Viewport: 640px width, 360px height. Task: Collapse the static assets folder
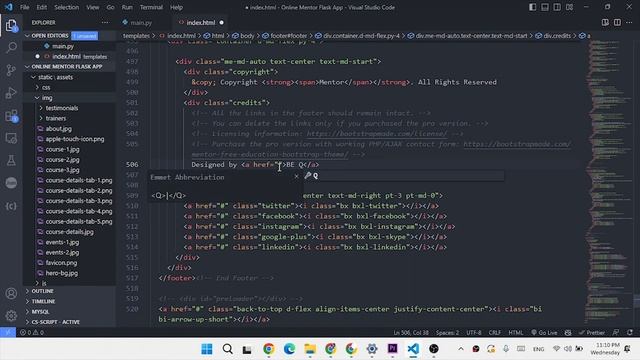pyautogui.click(x=56, y=77)
